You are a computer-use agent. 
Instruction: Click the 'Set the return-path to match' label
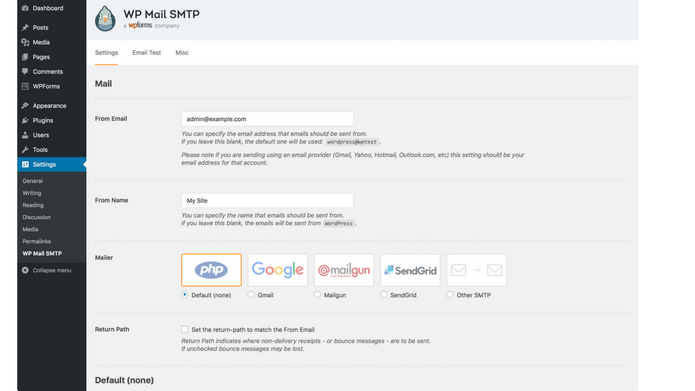click(253, 329)
